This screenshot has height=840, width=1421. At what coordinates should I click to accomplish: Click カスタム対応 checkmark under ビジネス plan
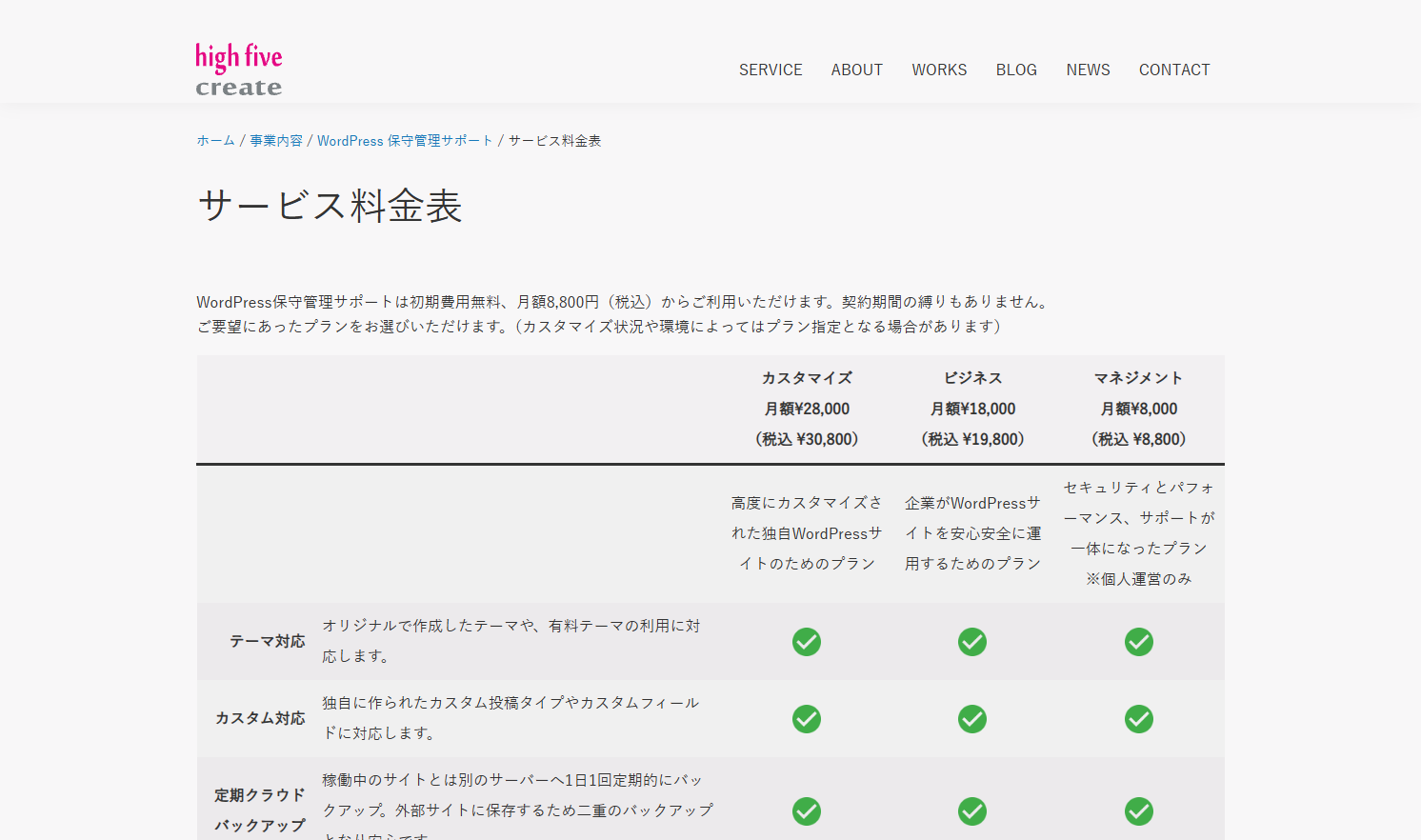tap(972, 719)
